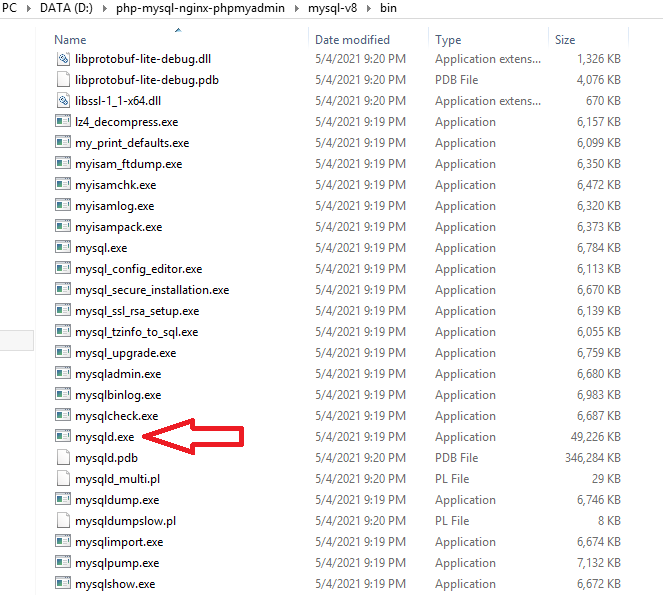663x605 pixels.
Task: Click the 7,132 KB size value
Action: [599, 563]
